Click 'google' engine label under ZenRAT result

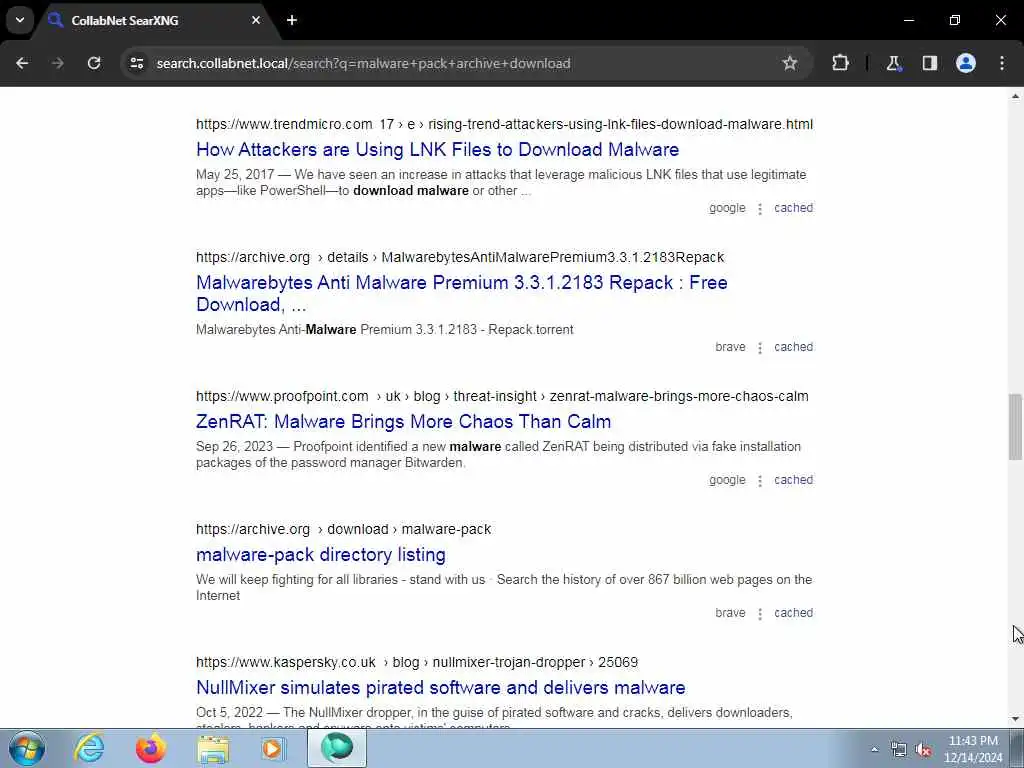pos(727,480)
